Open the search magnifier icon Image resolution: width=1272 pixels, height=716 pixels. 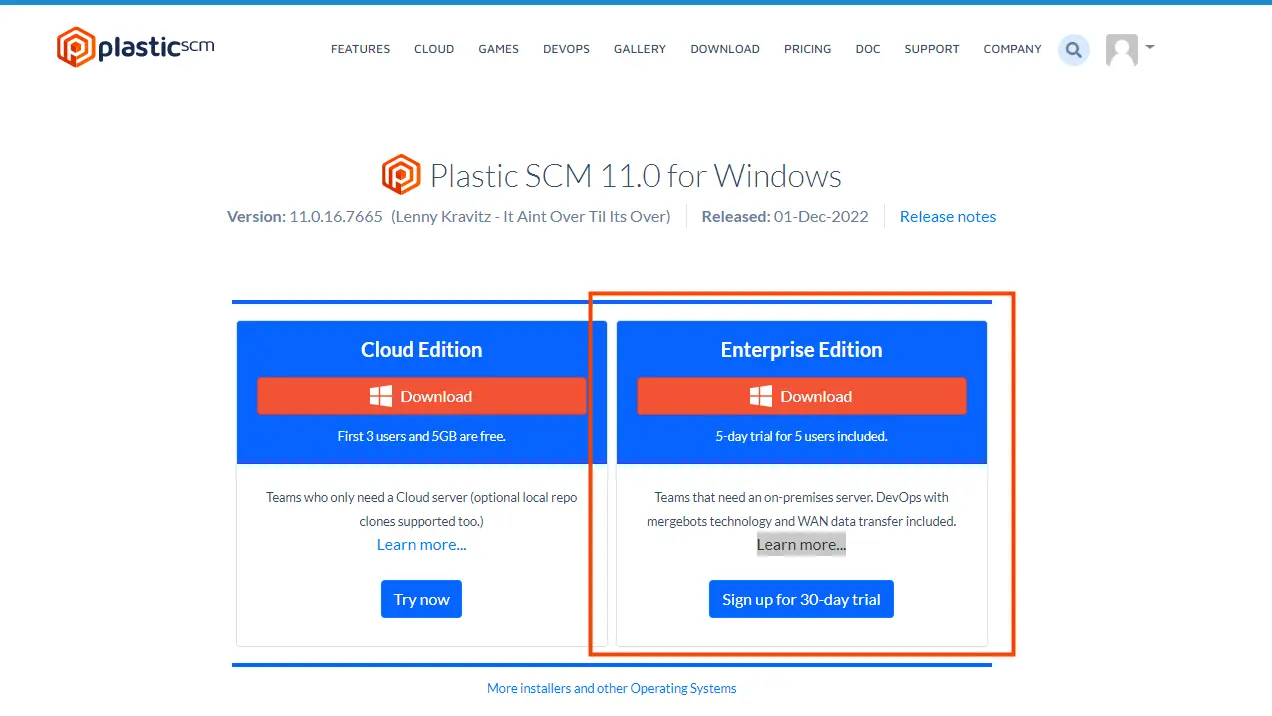click(1074, 49)
